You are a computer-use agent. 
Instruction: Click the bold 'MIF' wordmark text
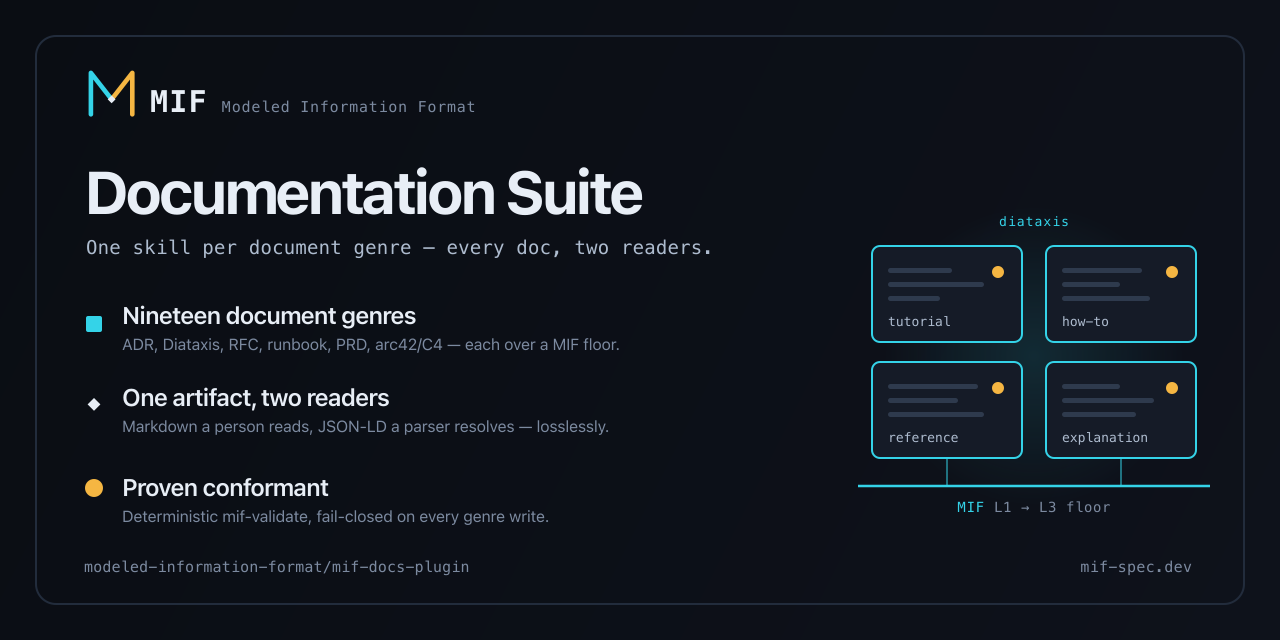click(178, 102)
